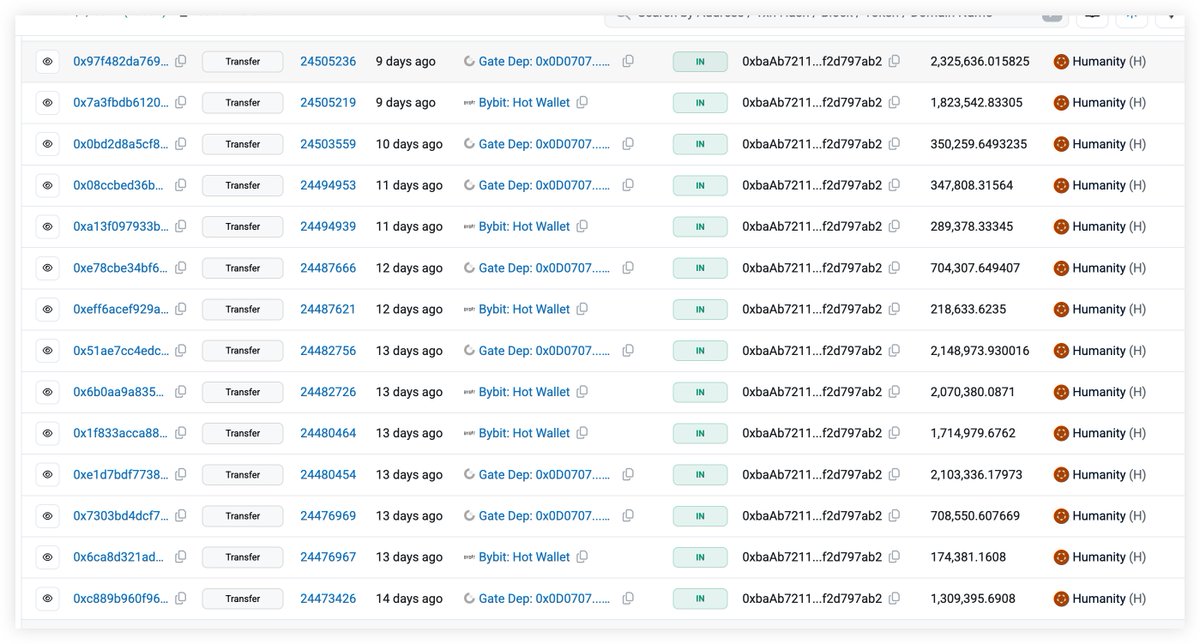Click Gate logo icon in block 24473426 row

click(x=469, y=599)
